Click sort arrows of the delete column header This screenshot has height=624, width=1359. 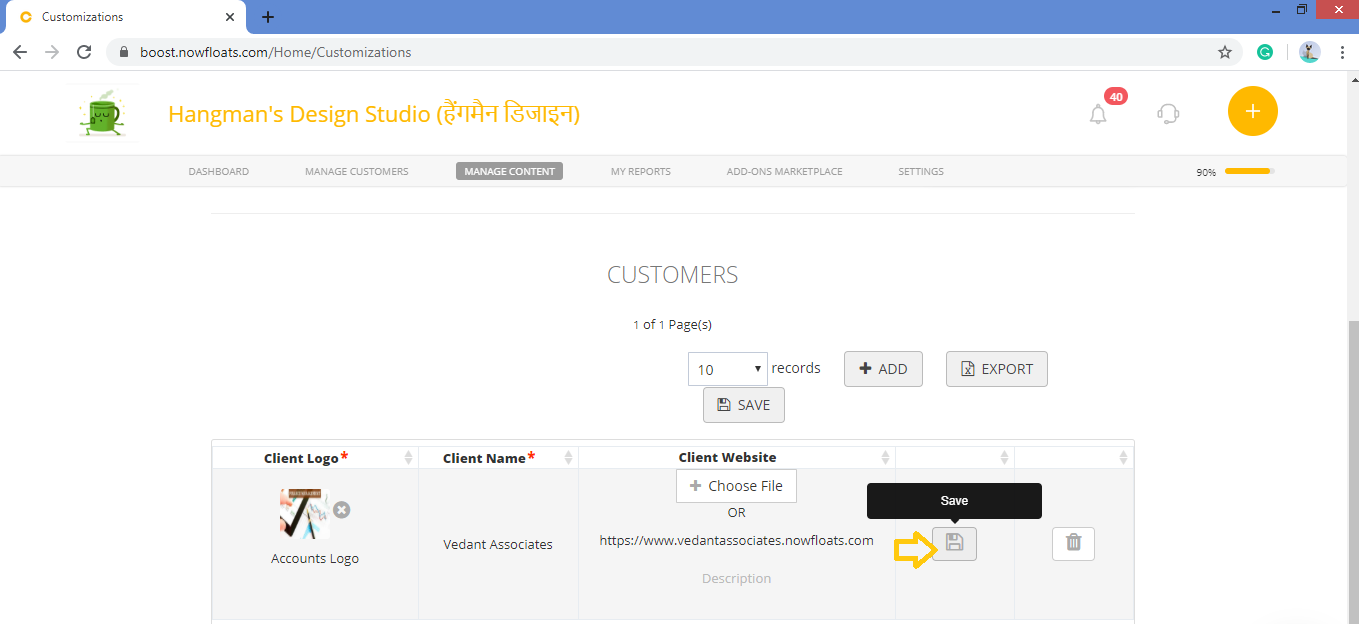point(1124,457)
